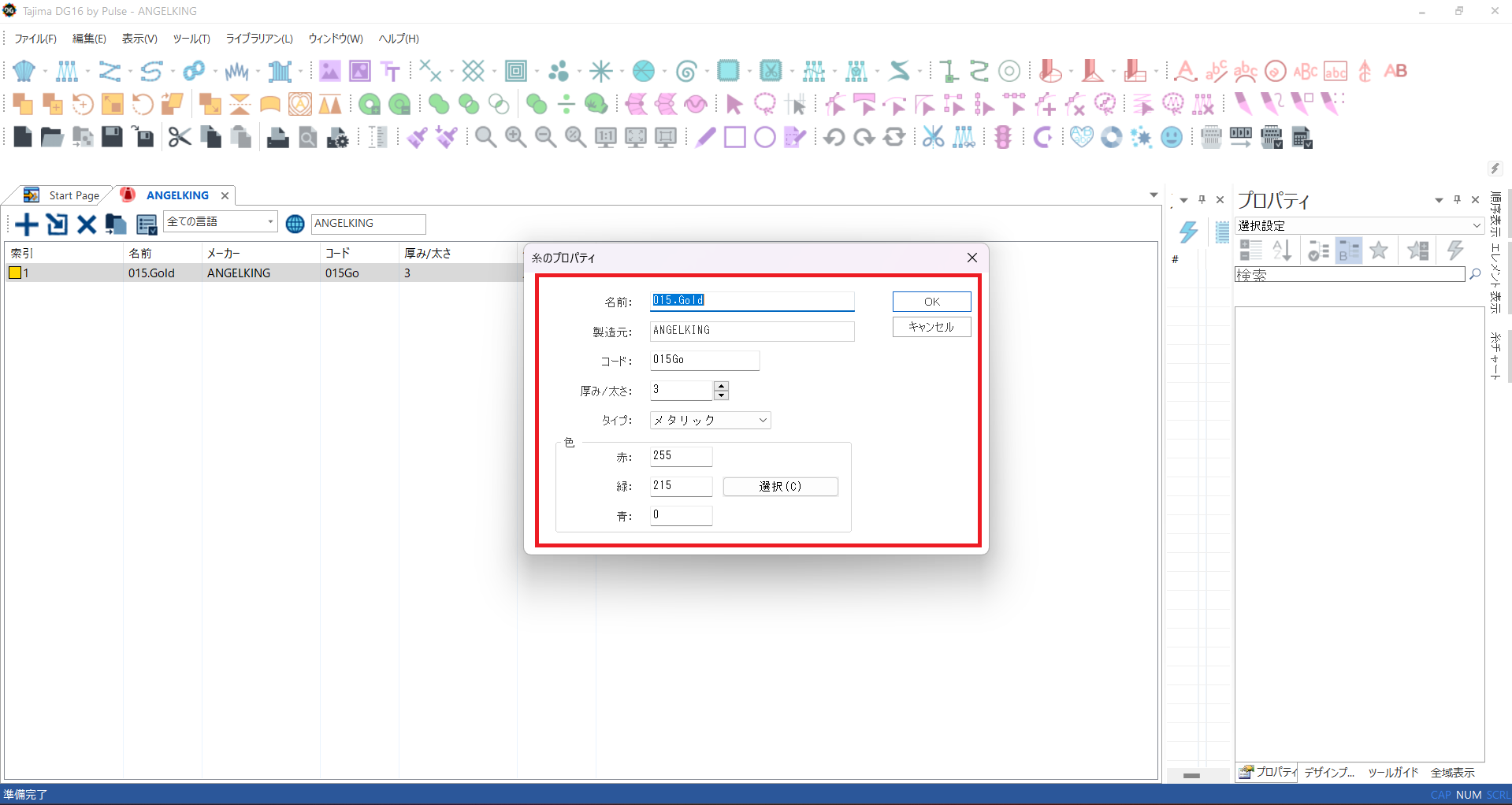Open the 編集(E) menu
Screen dimensions: 1512x805
point(89,39)
